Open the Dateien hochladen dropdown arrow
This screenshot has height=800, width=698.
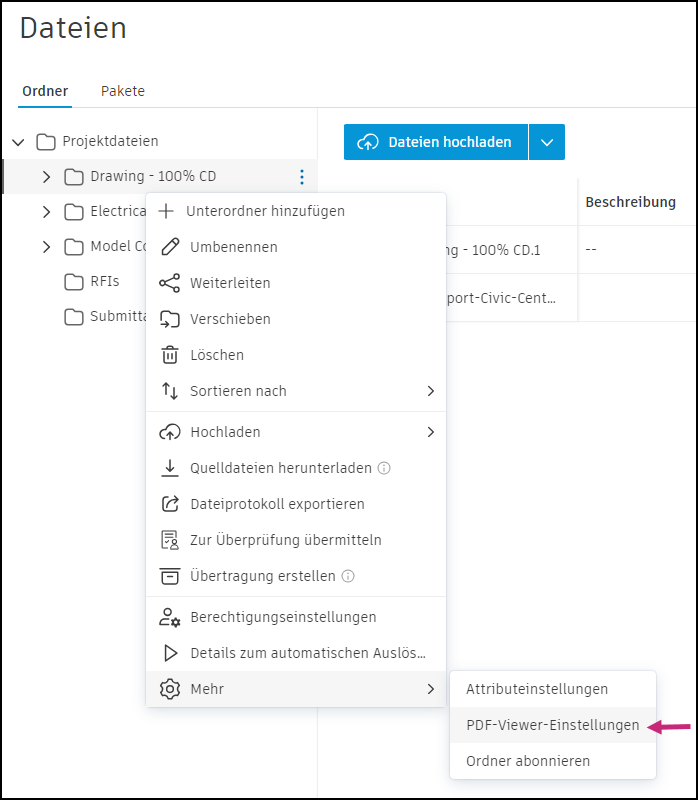tap(547, 142)
